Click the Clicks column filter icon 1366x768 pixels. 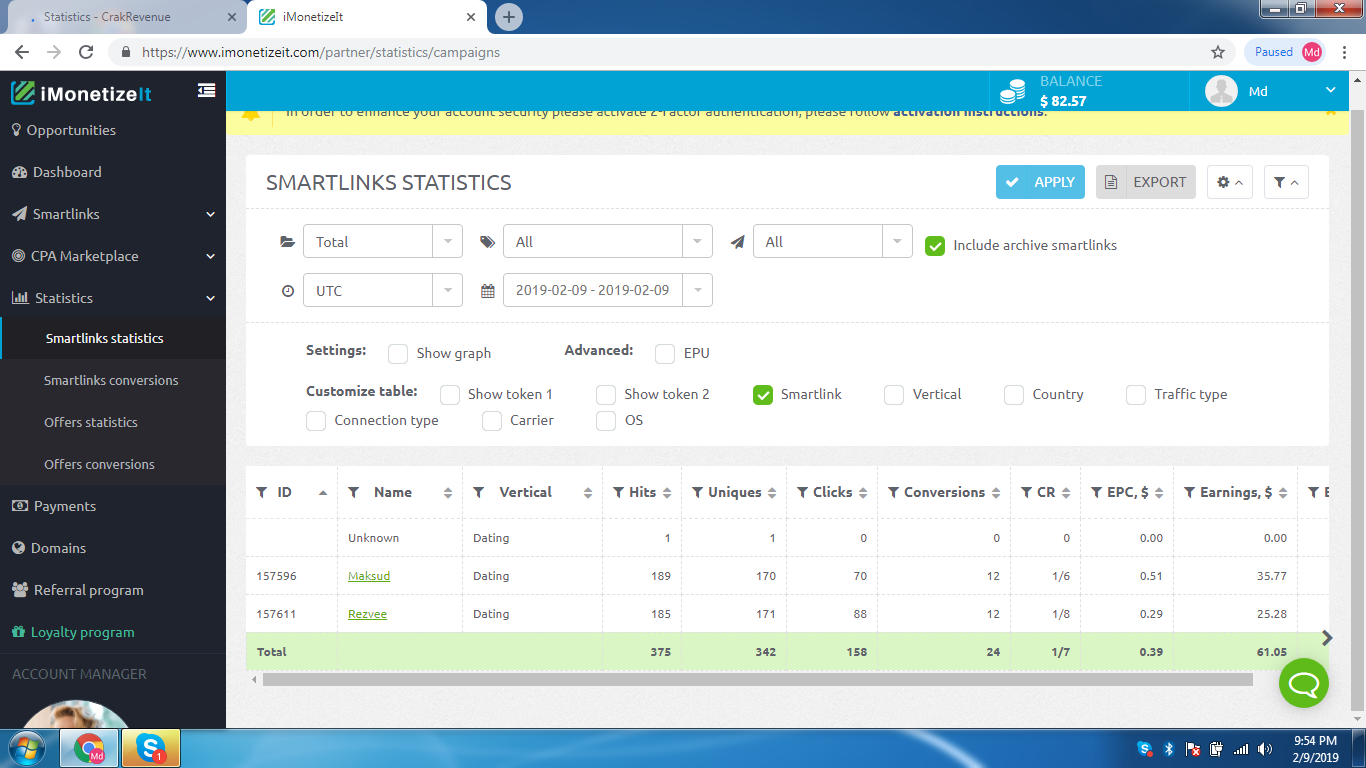coord(803,492)
